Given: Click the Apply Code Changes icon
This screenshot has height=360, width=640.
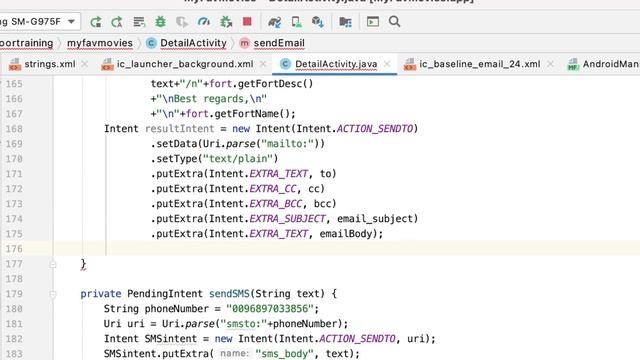Looking at the screenshot, I should (x=139, y=22).
